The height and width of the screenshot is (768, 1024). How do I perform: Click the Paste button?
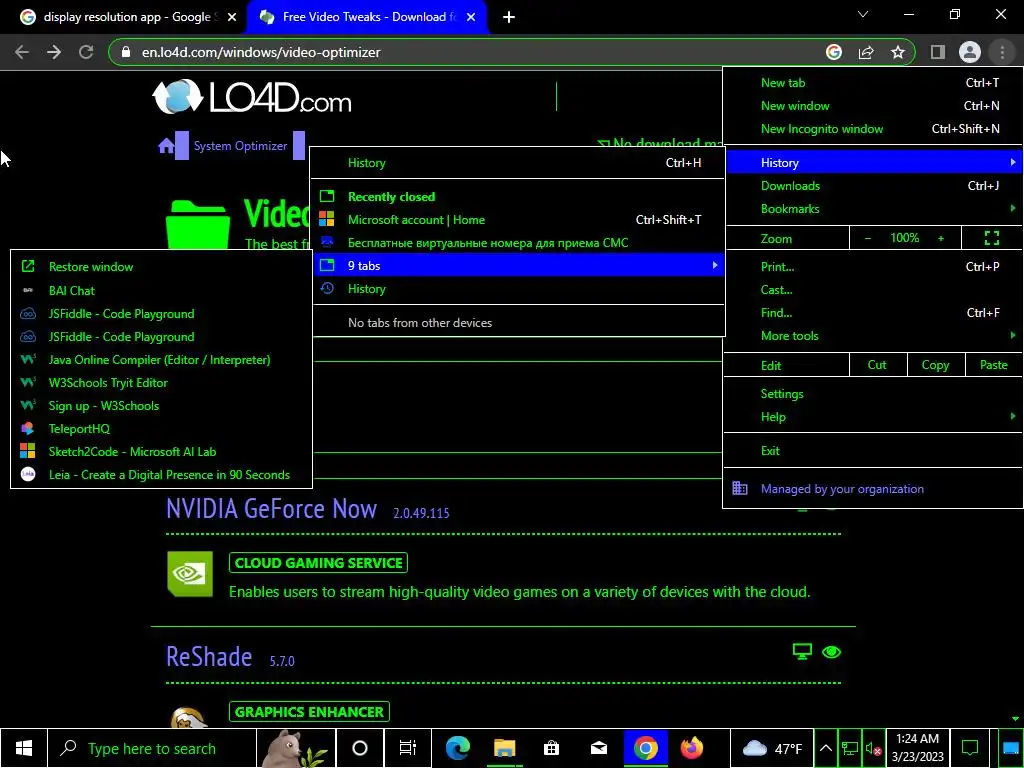coord(993,365)
